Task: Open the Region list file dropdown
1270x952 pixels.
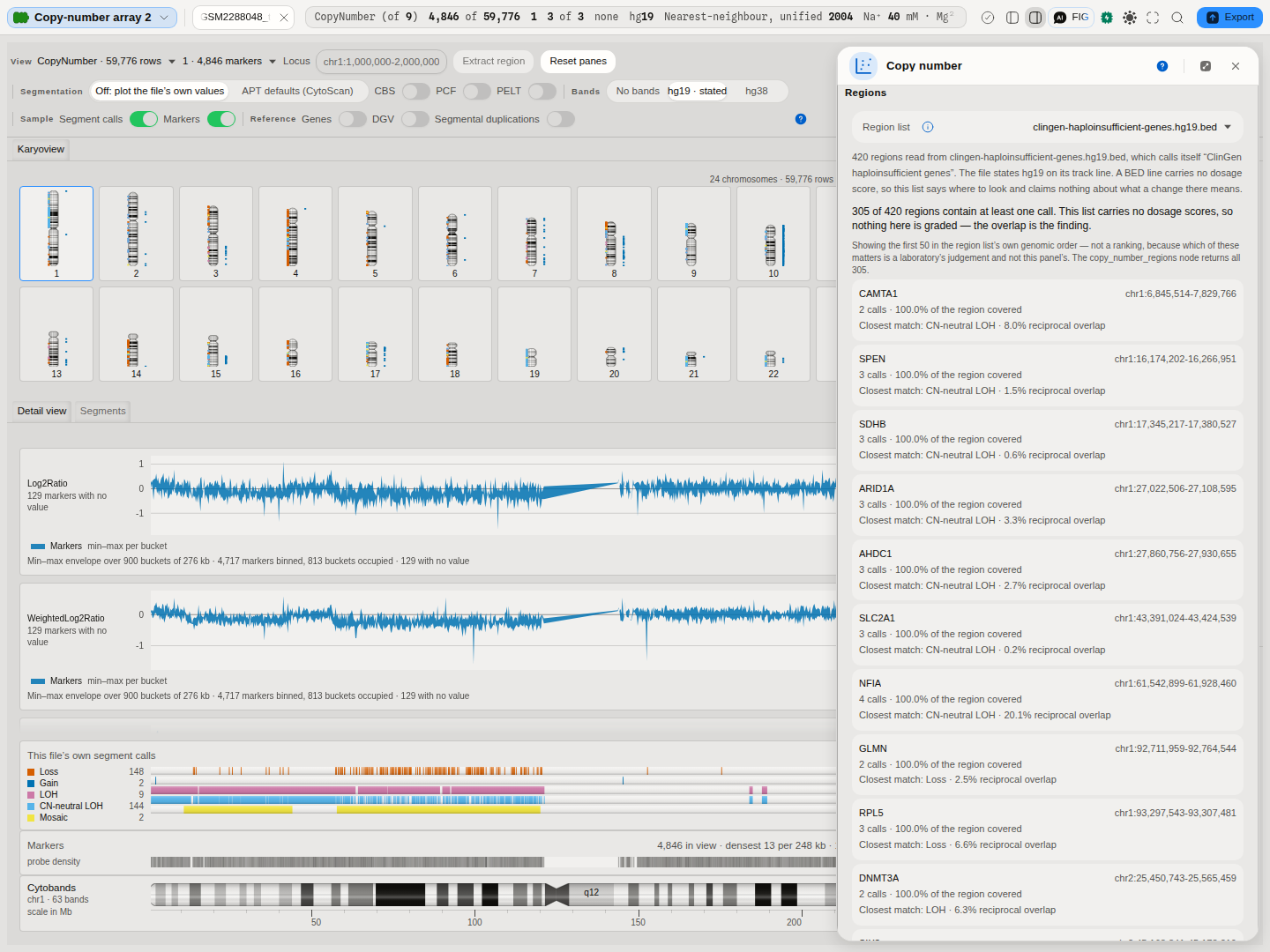Action: coord(1132,127)
